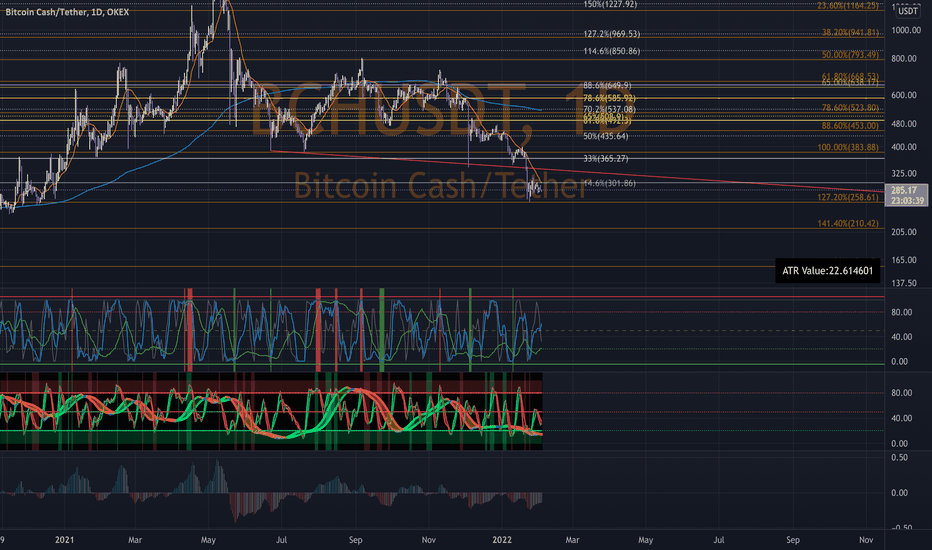Click the orange 78.60%(523.80) level label
The width and height of the screenshot is (932, 550).
pos(850,108)
